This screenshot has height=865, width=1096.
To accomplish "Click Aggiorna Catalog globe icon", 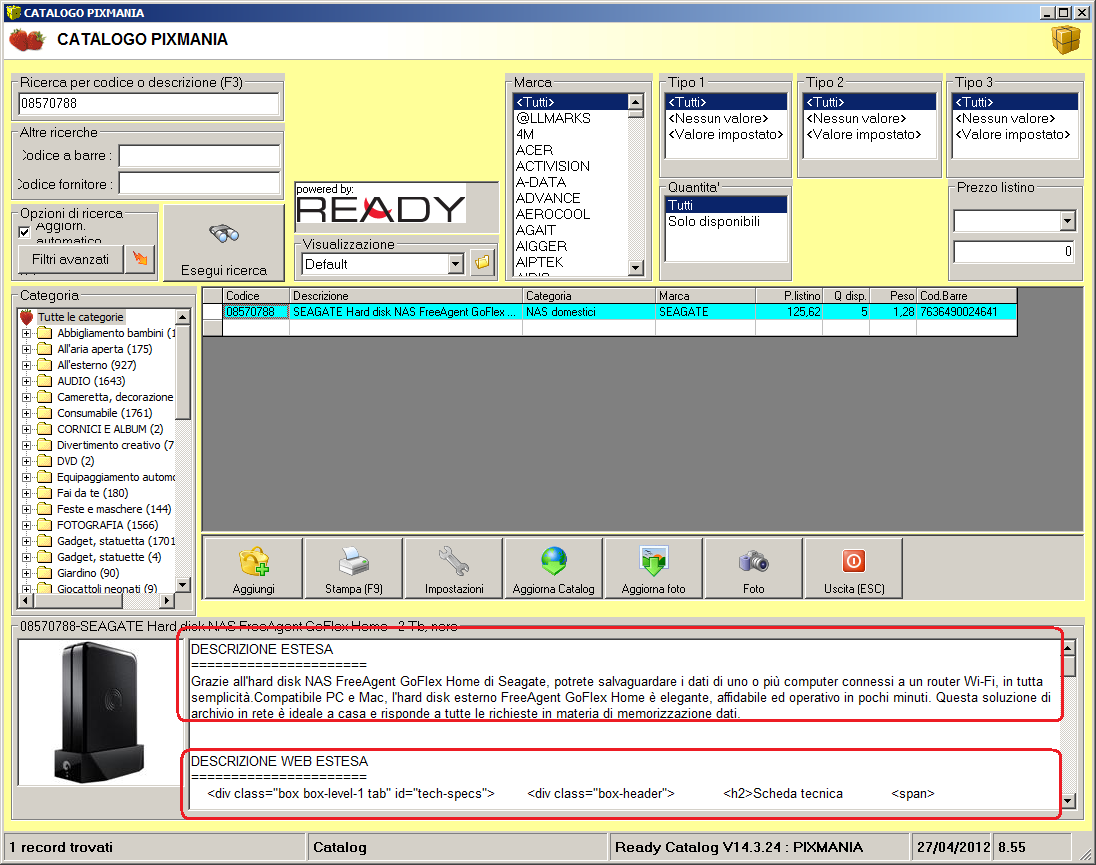I will click(x=554, y=568).
